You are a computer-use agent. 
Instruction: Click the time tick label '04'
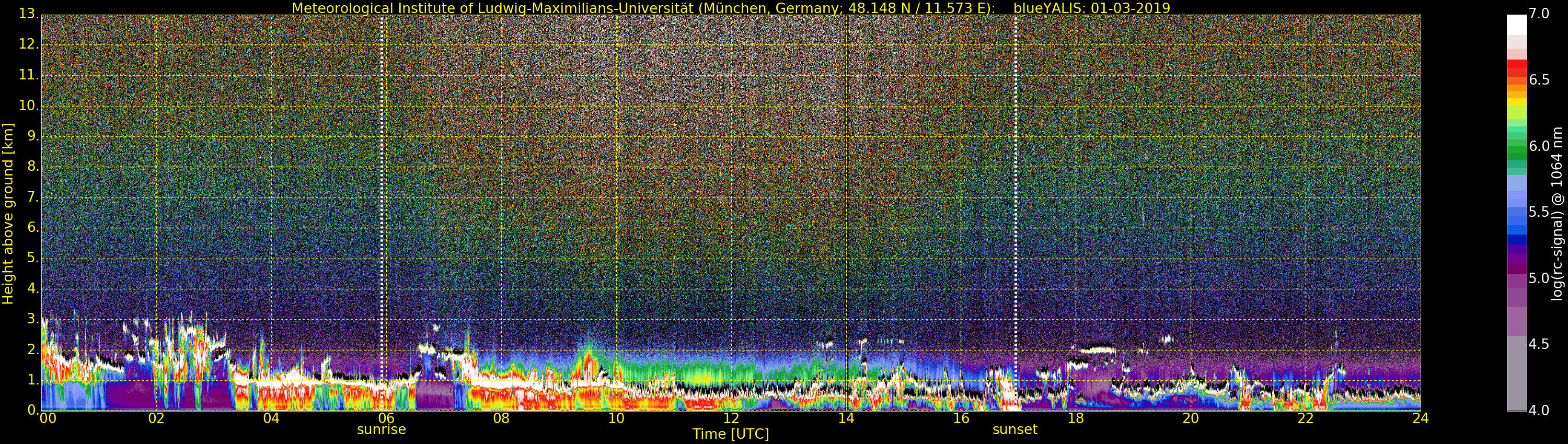(x=271, y=418)
